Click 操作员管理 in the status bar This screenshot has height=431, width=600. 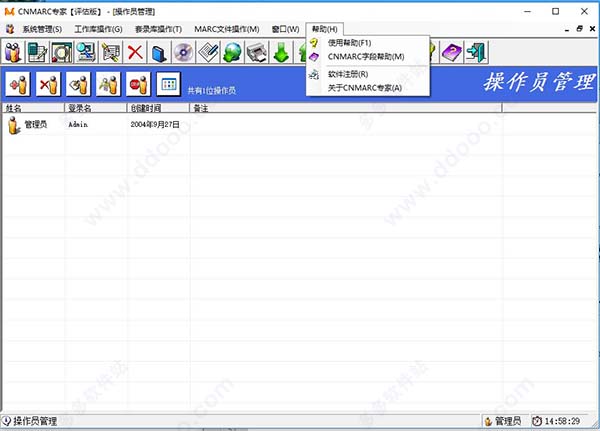tap(35, 421)
